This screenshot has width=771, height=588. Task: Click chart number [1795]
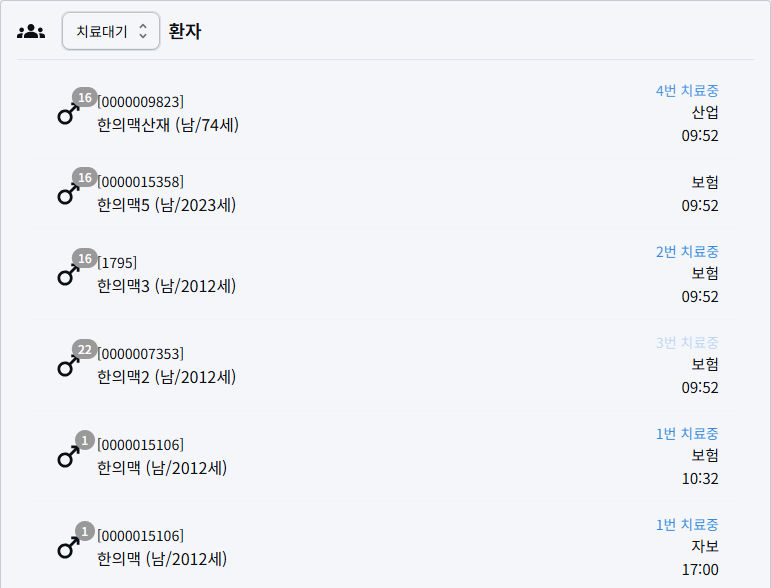[117, 262]
